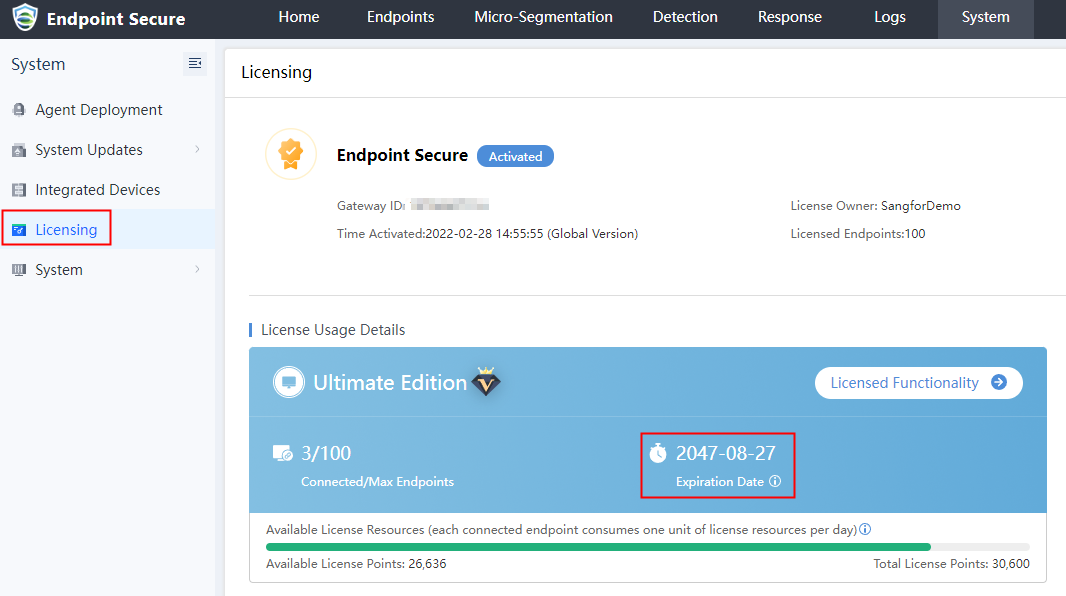Go to the Detection tab
The height and width of the screenshot is (596, 1066).
pyautogui.click(x=685, y=17)
